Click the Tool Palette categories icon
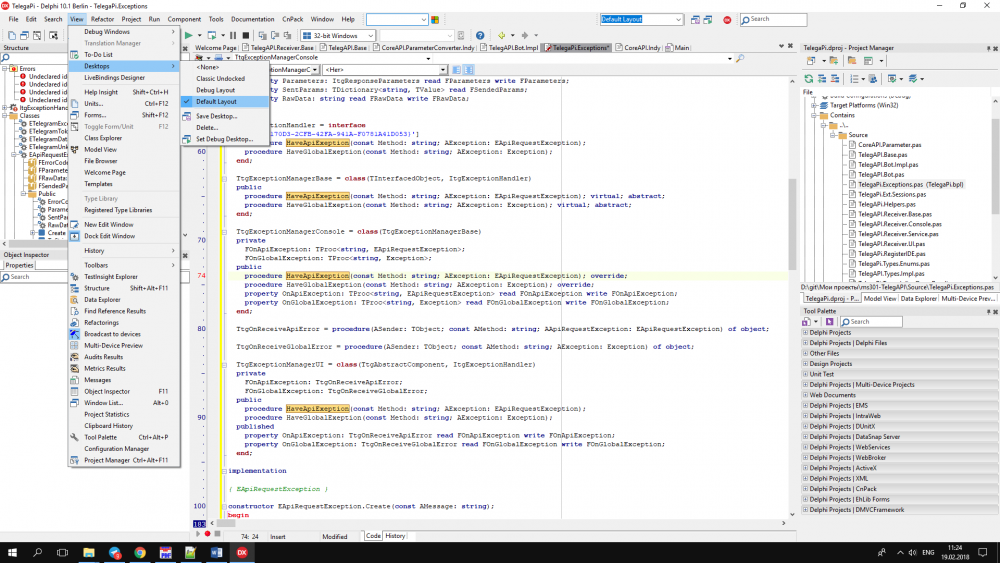The height and width of the screenshot is (563, 1000). click(807, 321)
